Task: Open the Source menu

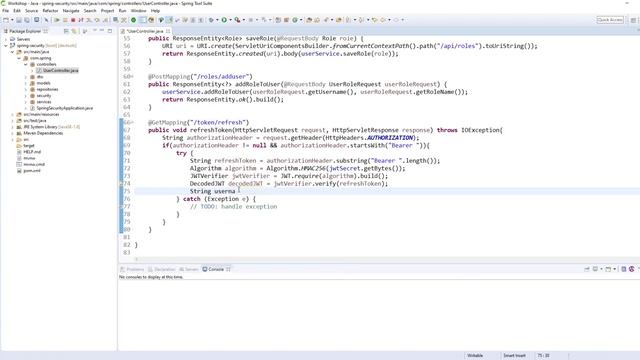Action: point(31,11)
